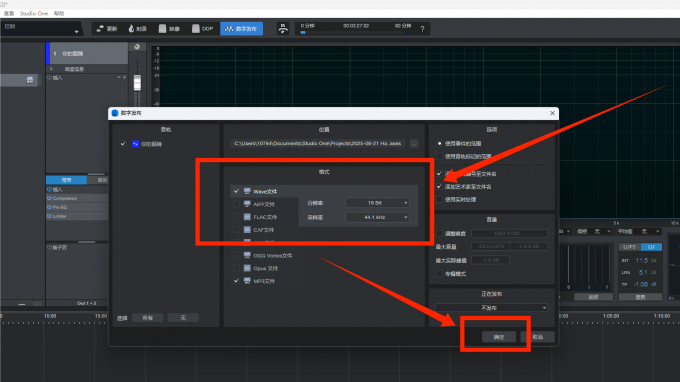Select the use event range radio button
This screenshot has height=382, width=680.
click(439, 144)
